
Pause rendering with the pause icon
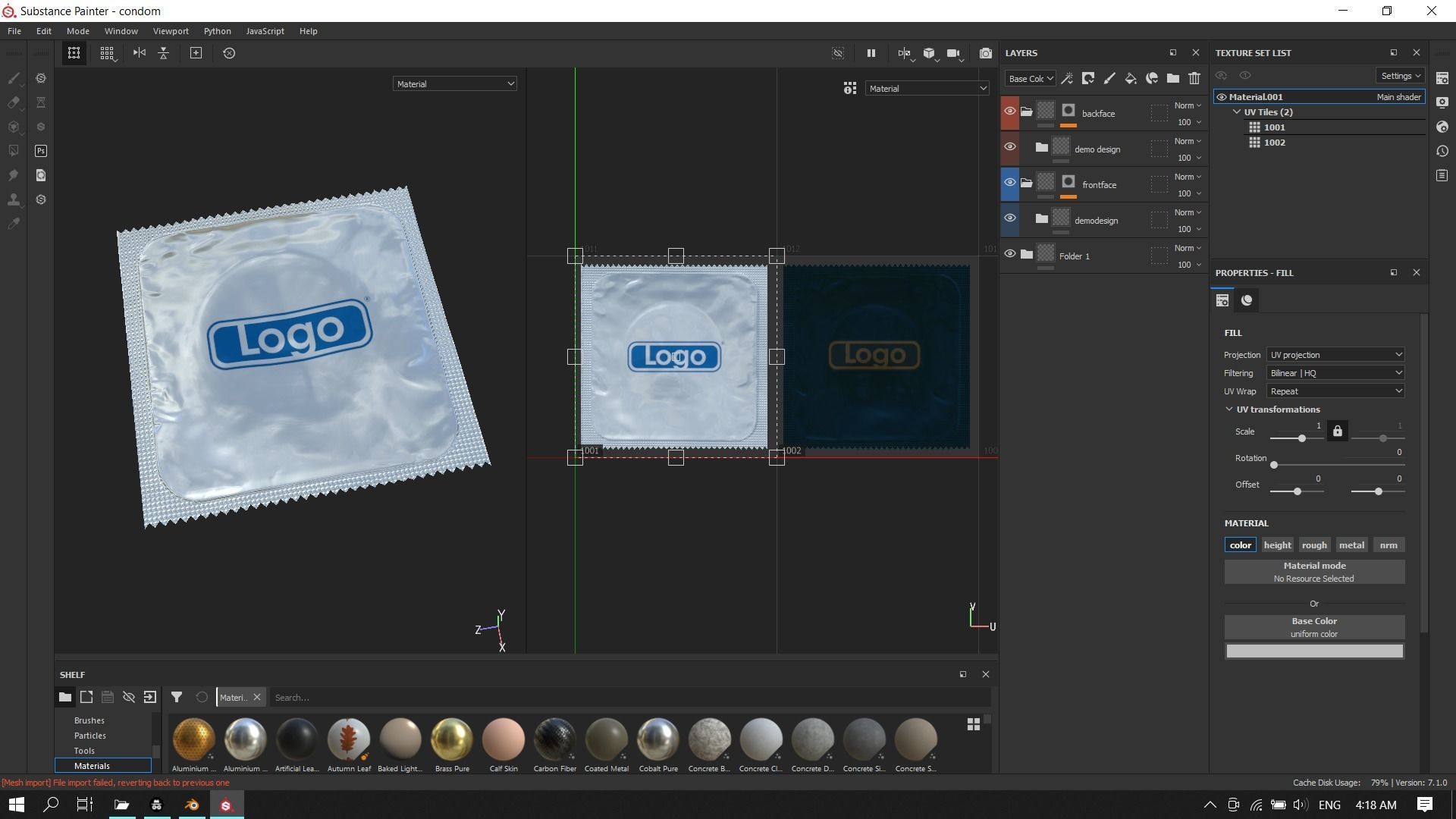tap(871, 53)
